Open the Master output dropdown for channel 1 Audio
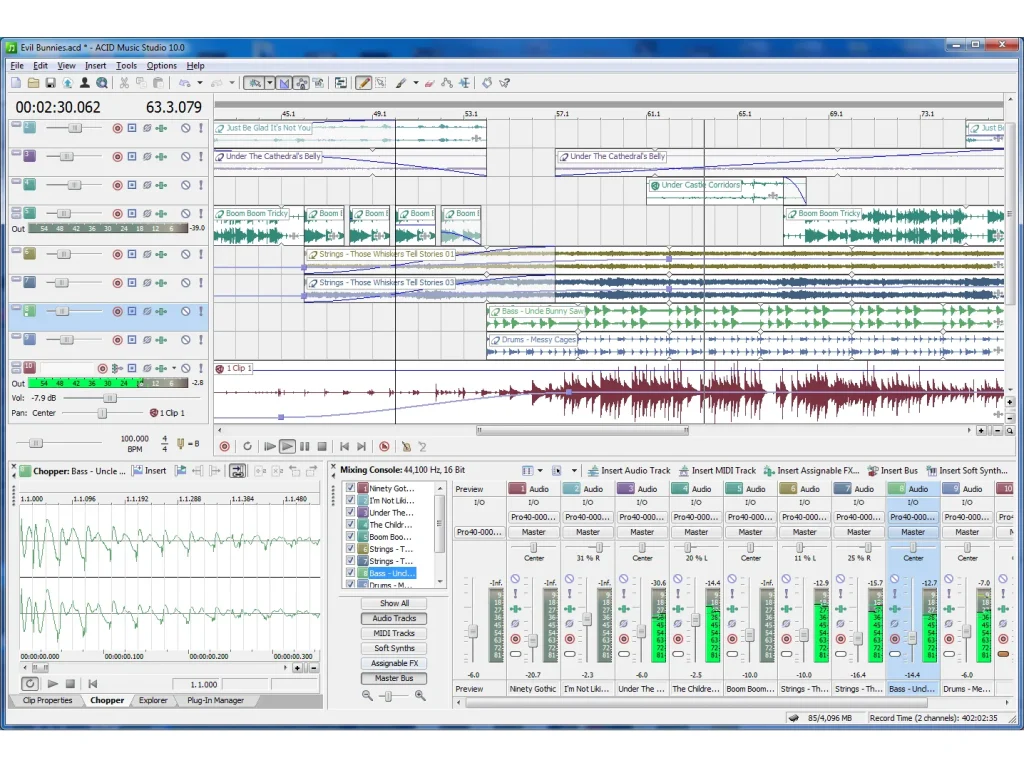This screenshot has width=1024, height=768. coord(534,532)
